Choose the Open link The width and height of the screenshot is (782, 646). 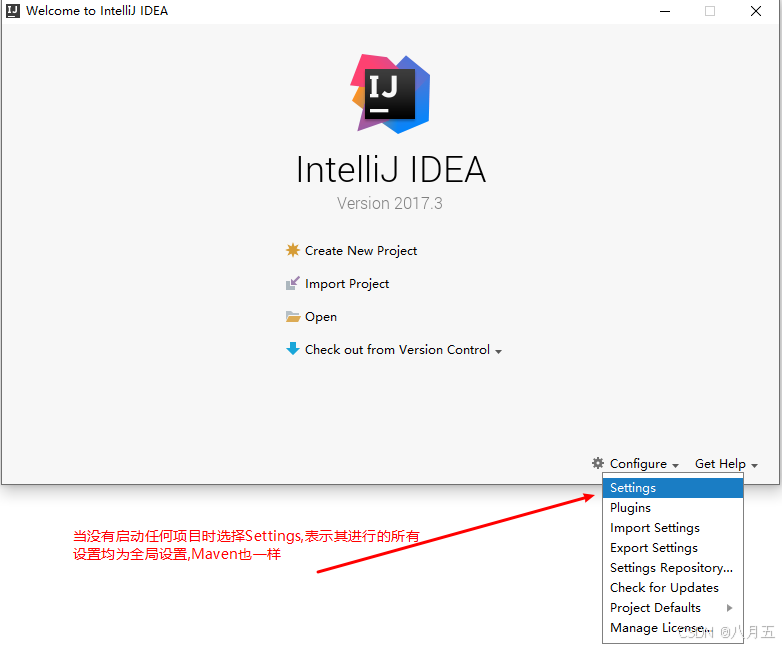(321, 317)
